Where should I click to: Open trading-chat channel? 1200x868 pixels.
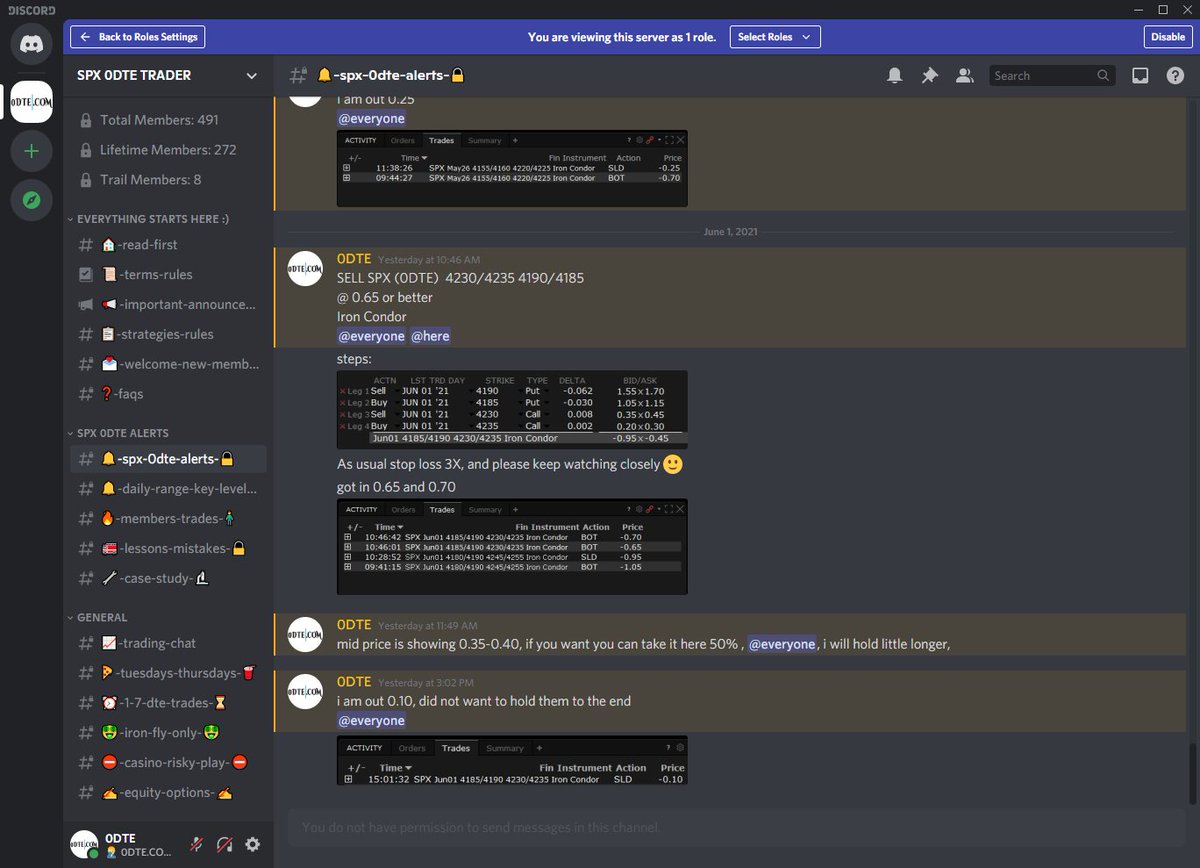click(168, 643)
